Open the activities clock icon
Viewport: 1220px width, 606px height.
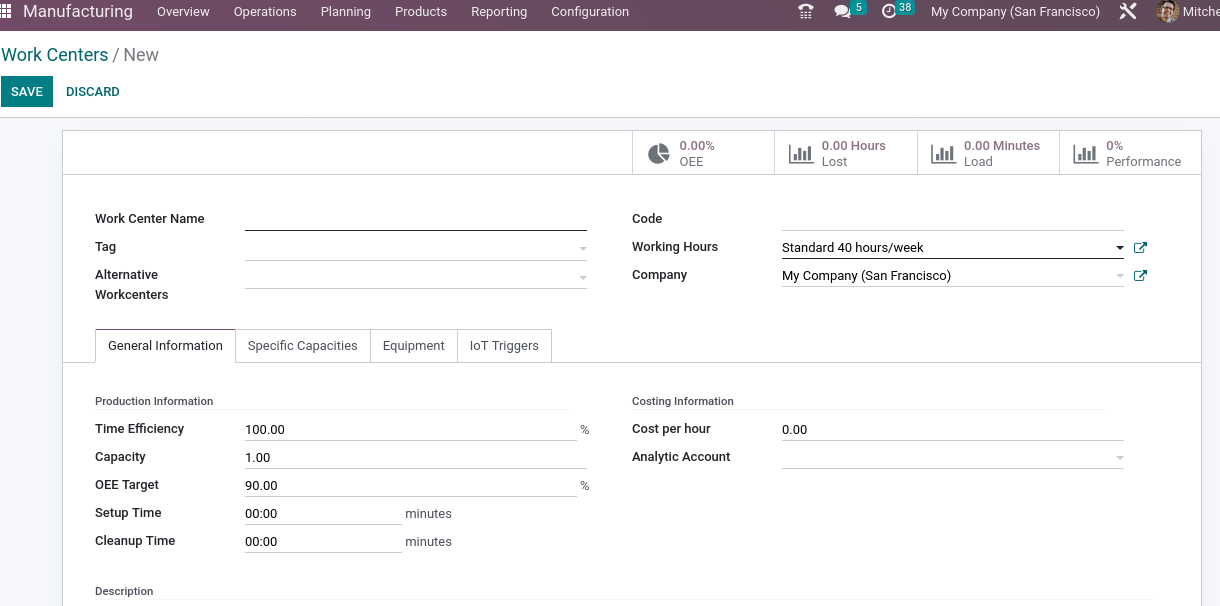pyautogui.click(x=889, y=12)
